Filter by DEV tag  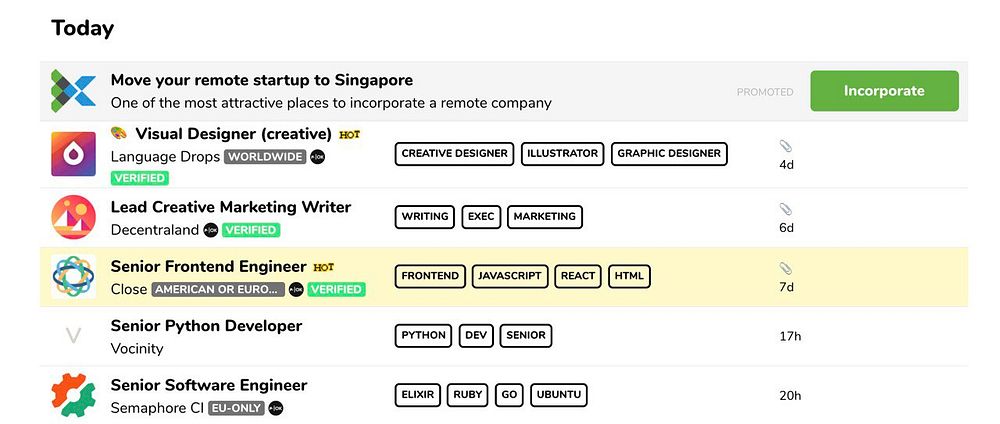pyautogui.click(x=476, y=335)
